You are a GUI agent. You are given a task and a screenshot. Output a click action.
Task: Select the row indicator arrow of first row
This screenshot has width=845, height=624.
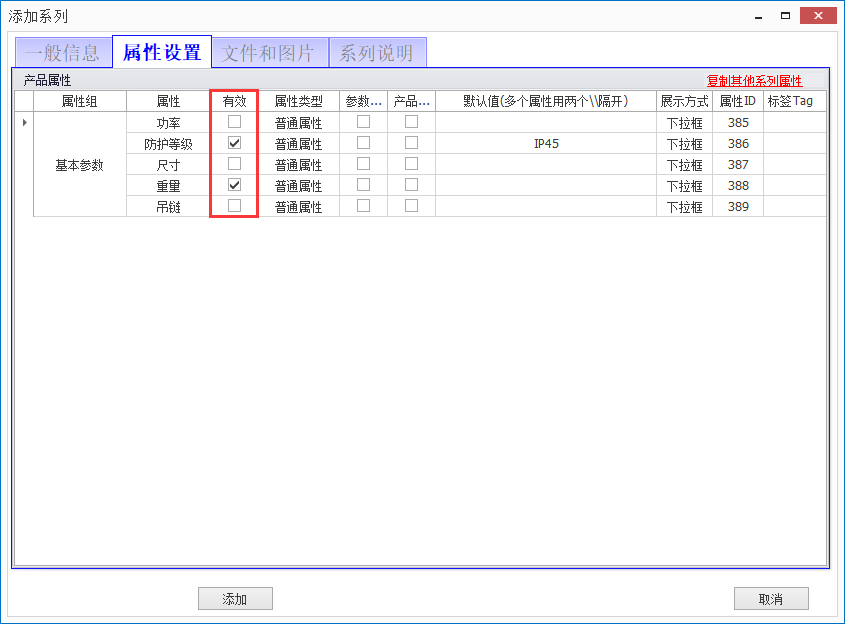(x=24, y=122)
